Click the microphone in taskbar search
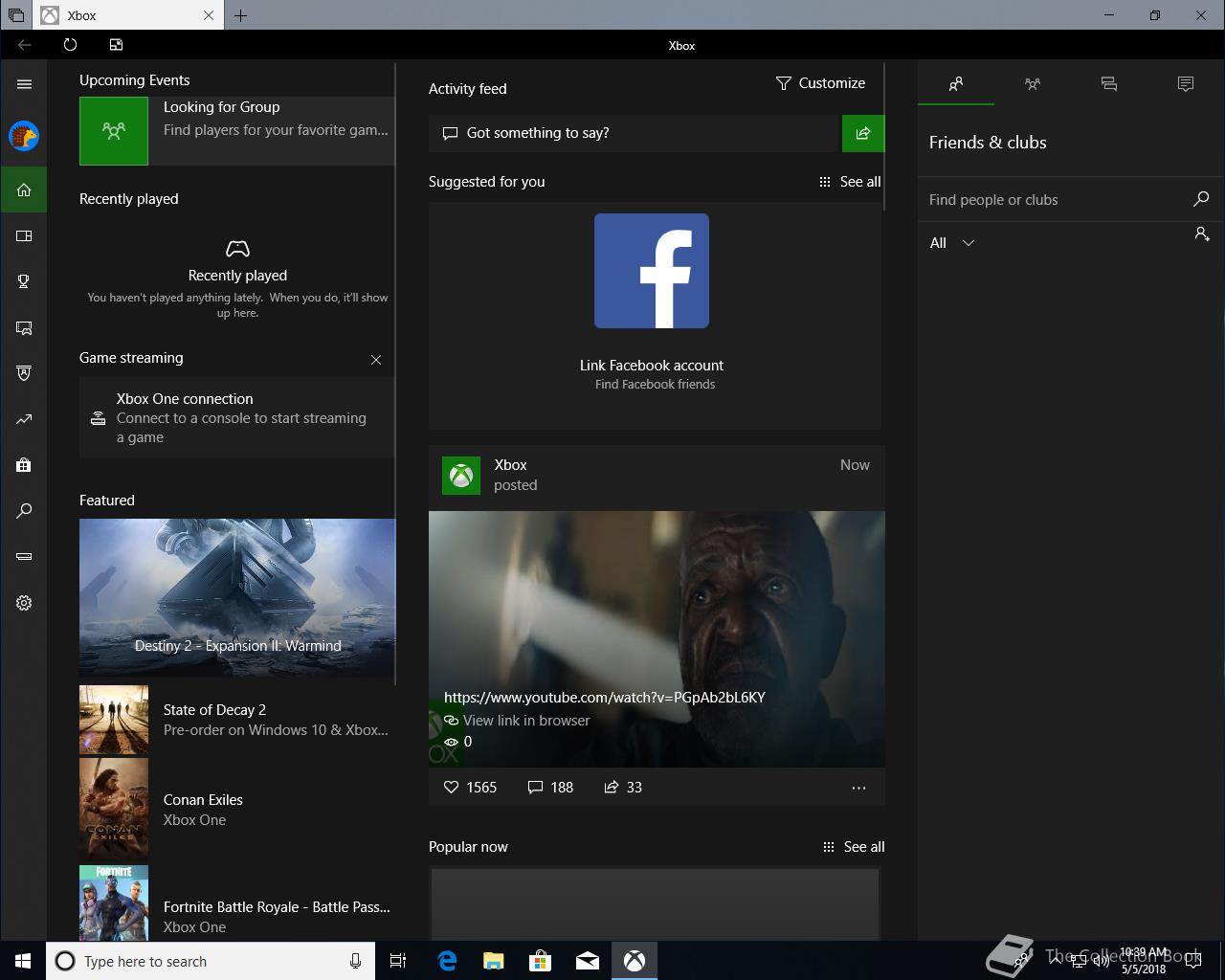This screenshot has width=1225, height=980. click(x=355, y=961)
